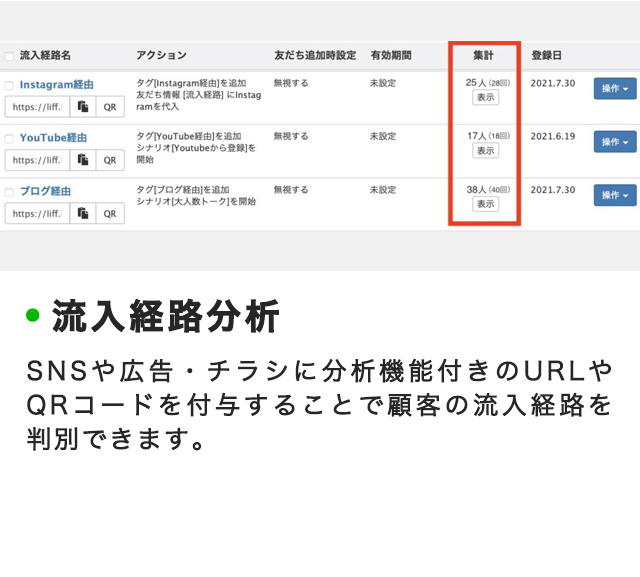Click the 流入経路名 column header
The width and height of the screenshot is (640, 577).
tap(45, 55)
